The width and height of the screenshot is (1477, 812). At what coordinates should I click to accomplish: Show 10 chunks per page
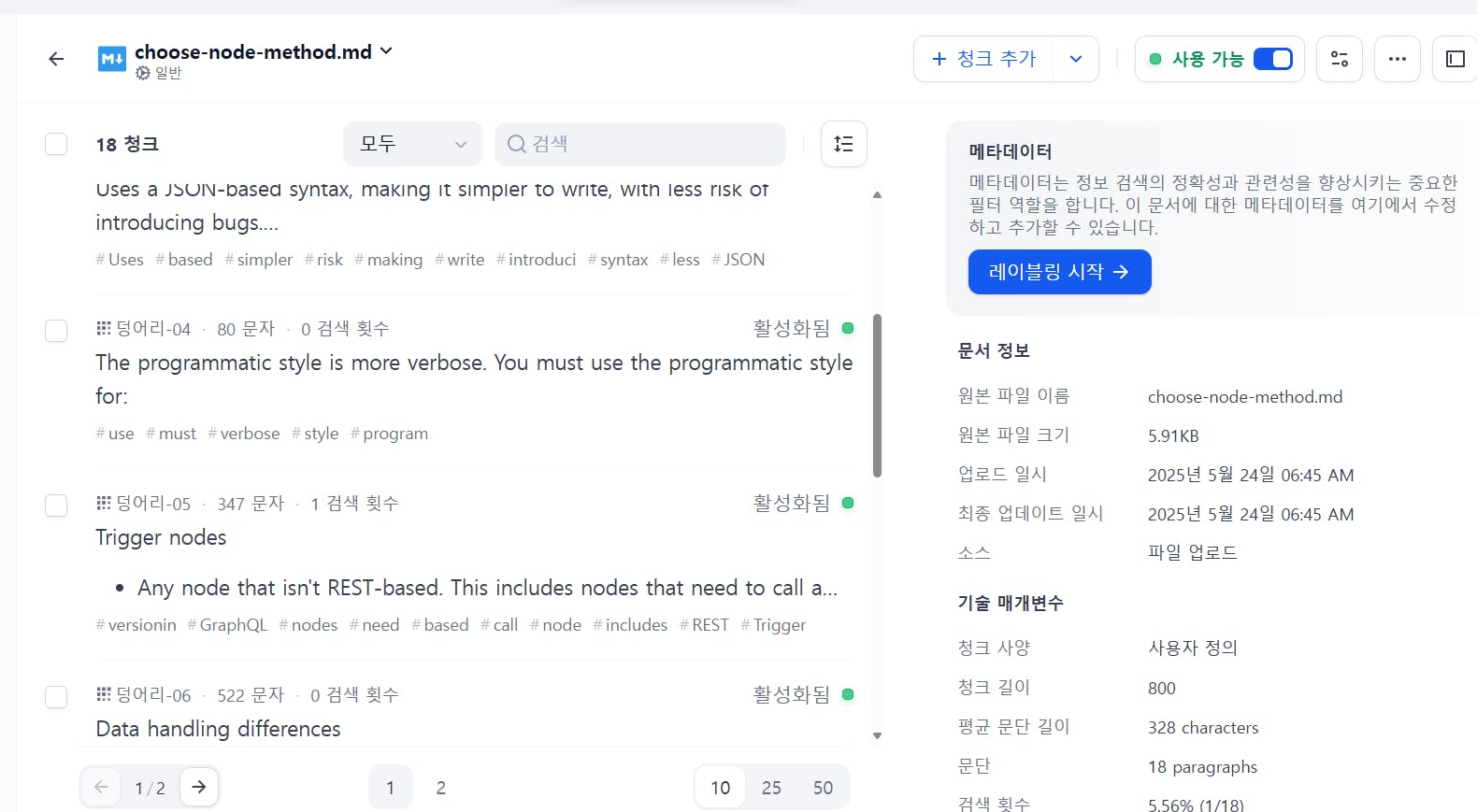click(721, 788)
